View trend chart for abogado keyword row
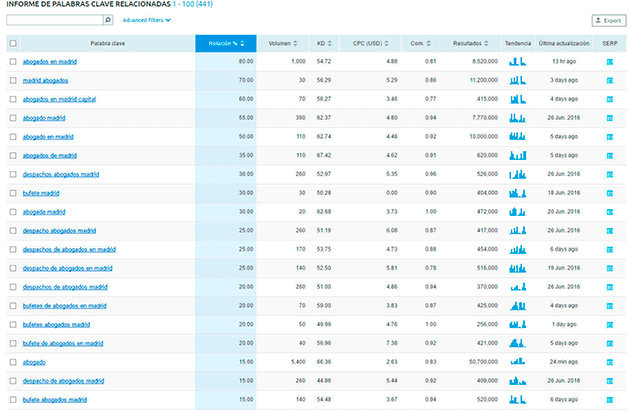630x410 pixels. pos(518,362)
